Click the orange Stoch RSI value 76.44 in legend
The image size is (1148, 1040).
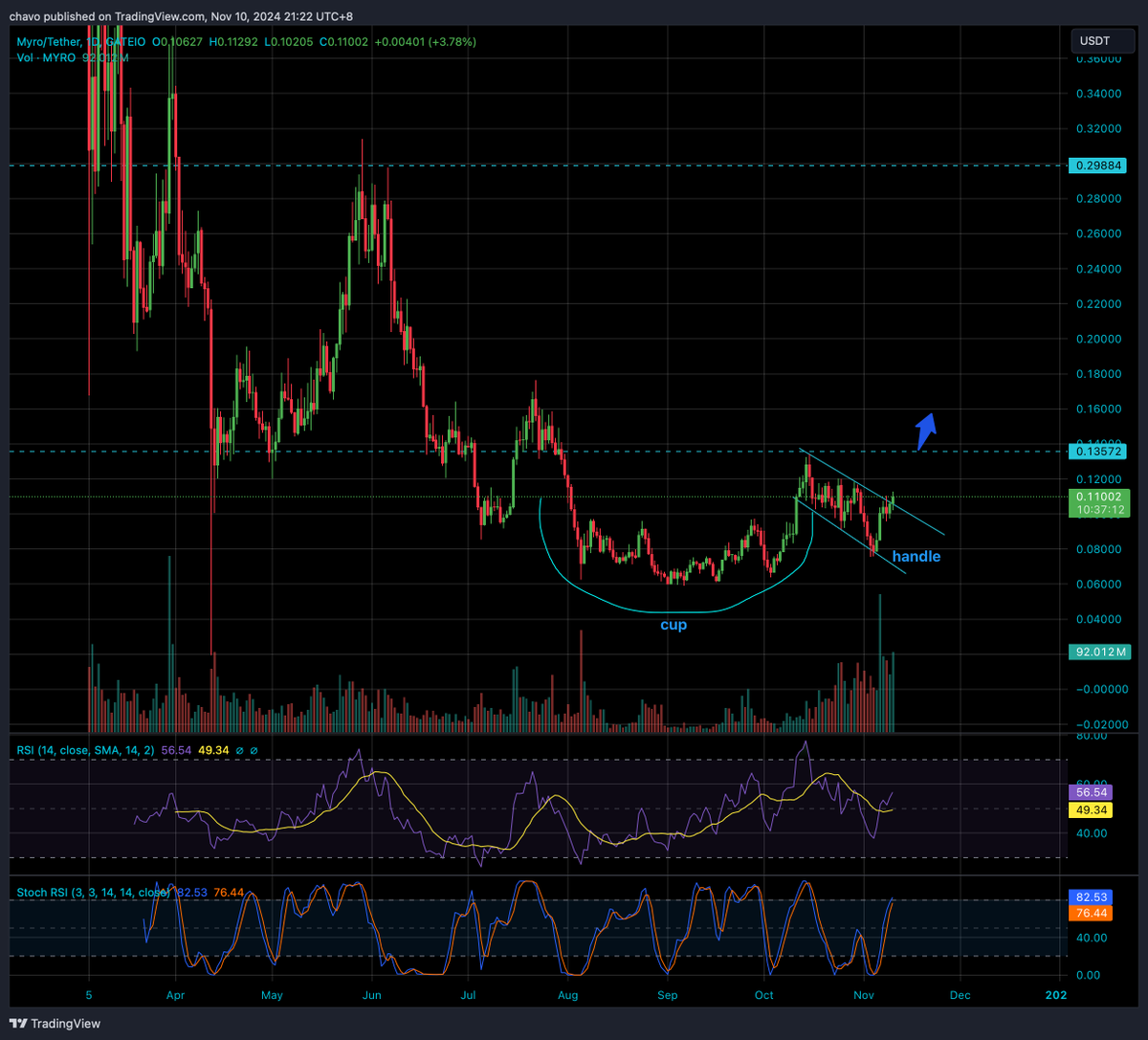(228, 893)
